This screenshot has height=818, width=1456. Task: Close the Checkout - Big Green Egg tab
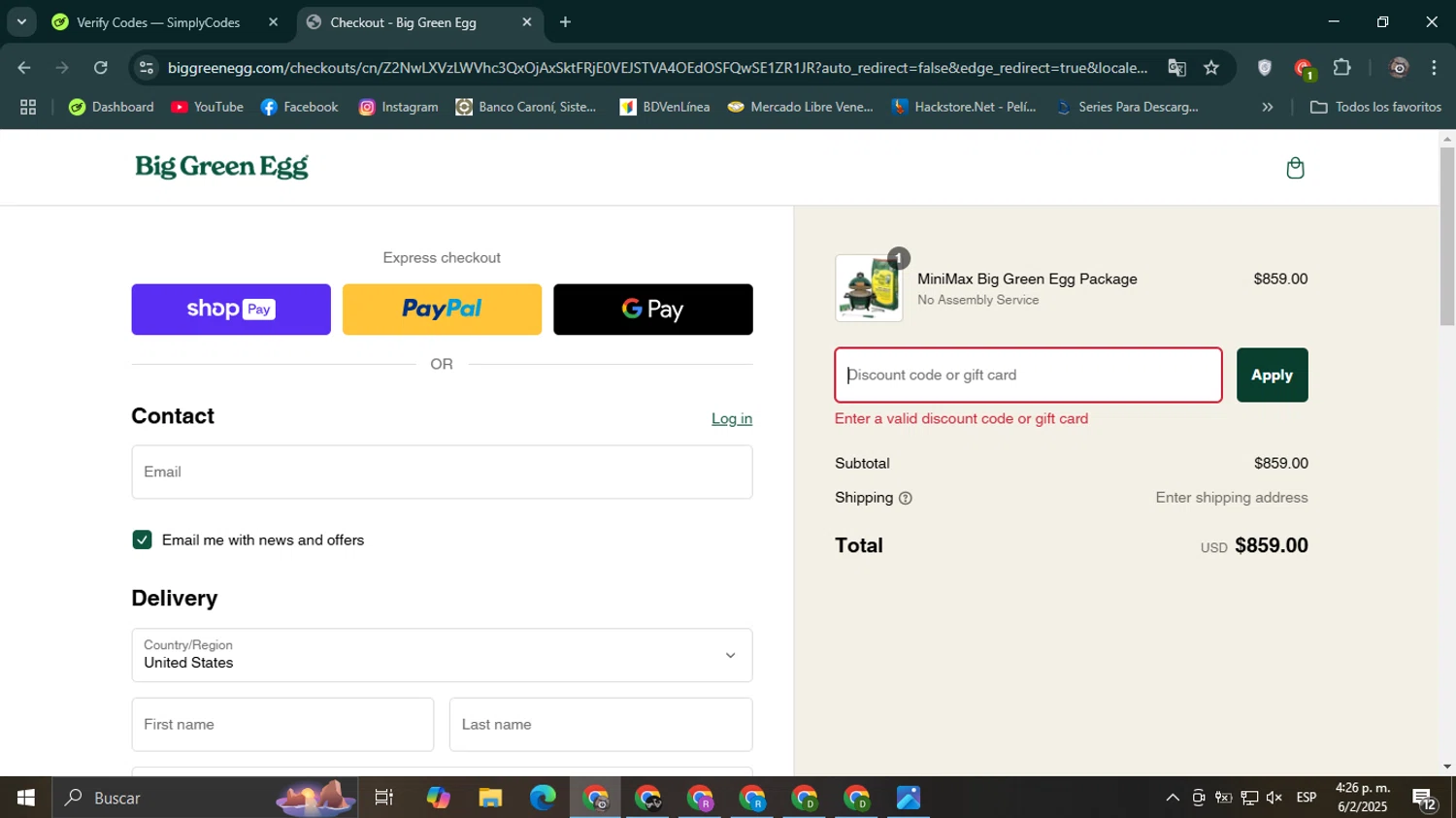pyautogui.click(x=527, y=22)
